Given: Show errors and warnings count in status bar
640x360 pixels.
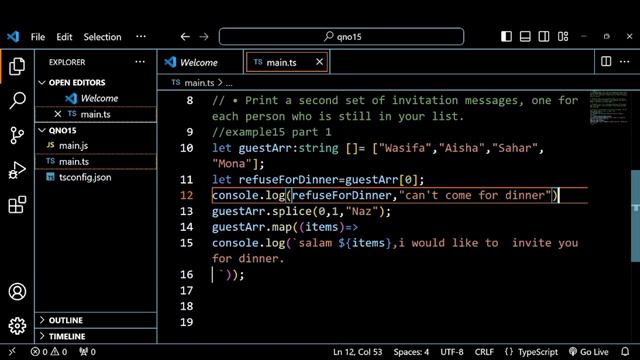Looking at the screenshot, I should coord(49,352).
